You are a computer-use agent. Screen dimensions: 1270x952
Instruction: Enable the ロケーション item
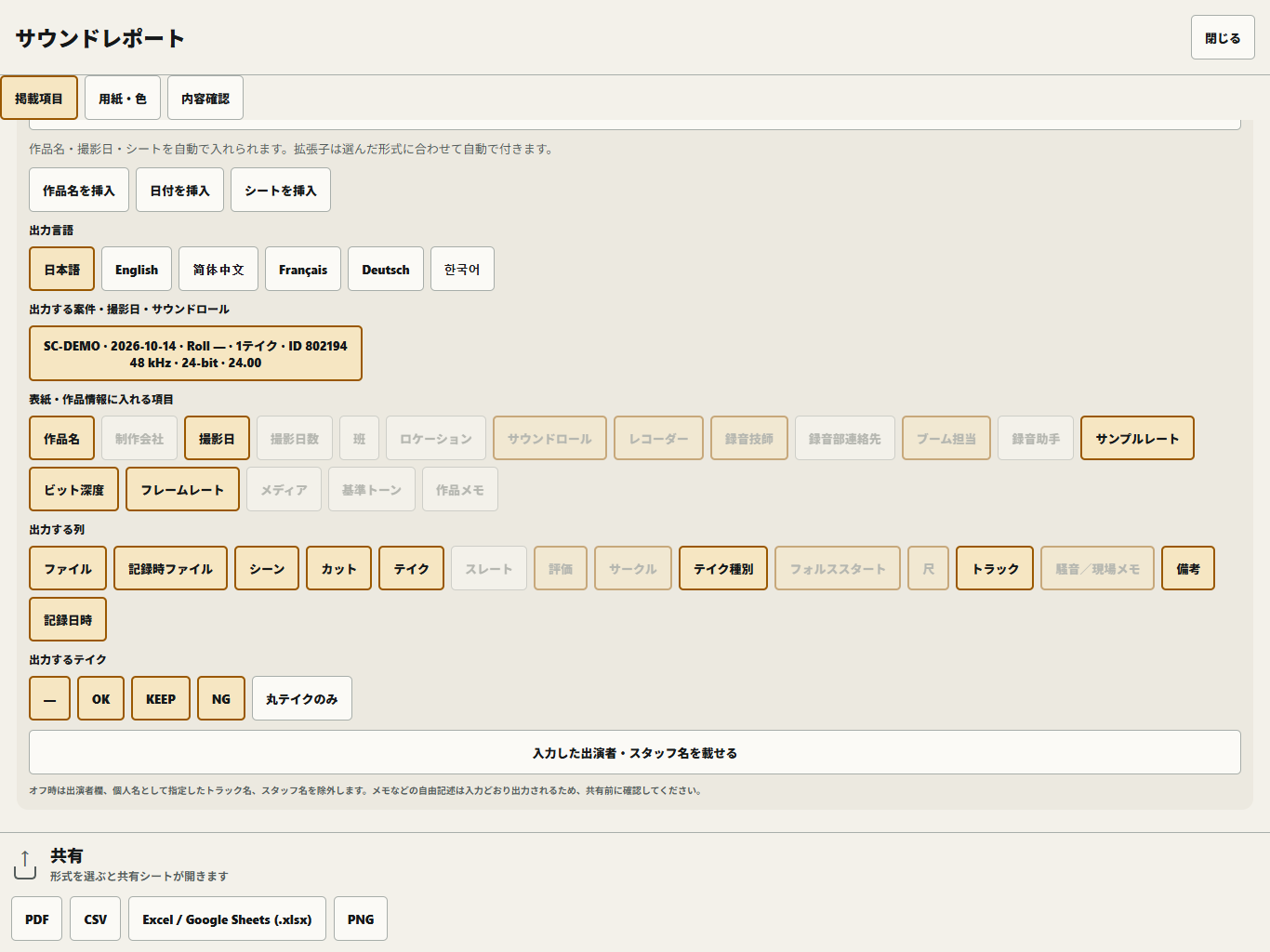436,438
